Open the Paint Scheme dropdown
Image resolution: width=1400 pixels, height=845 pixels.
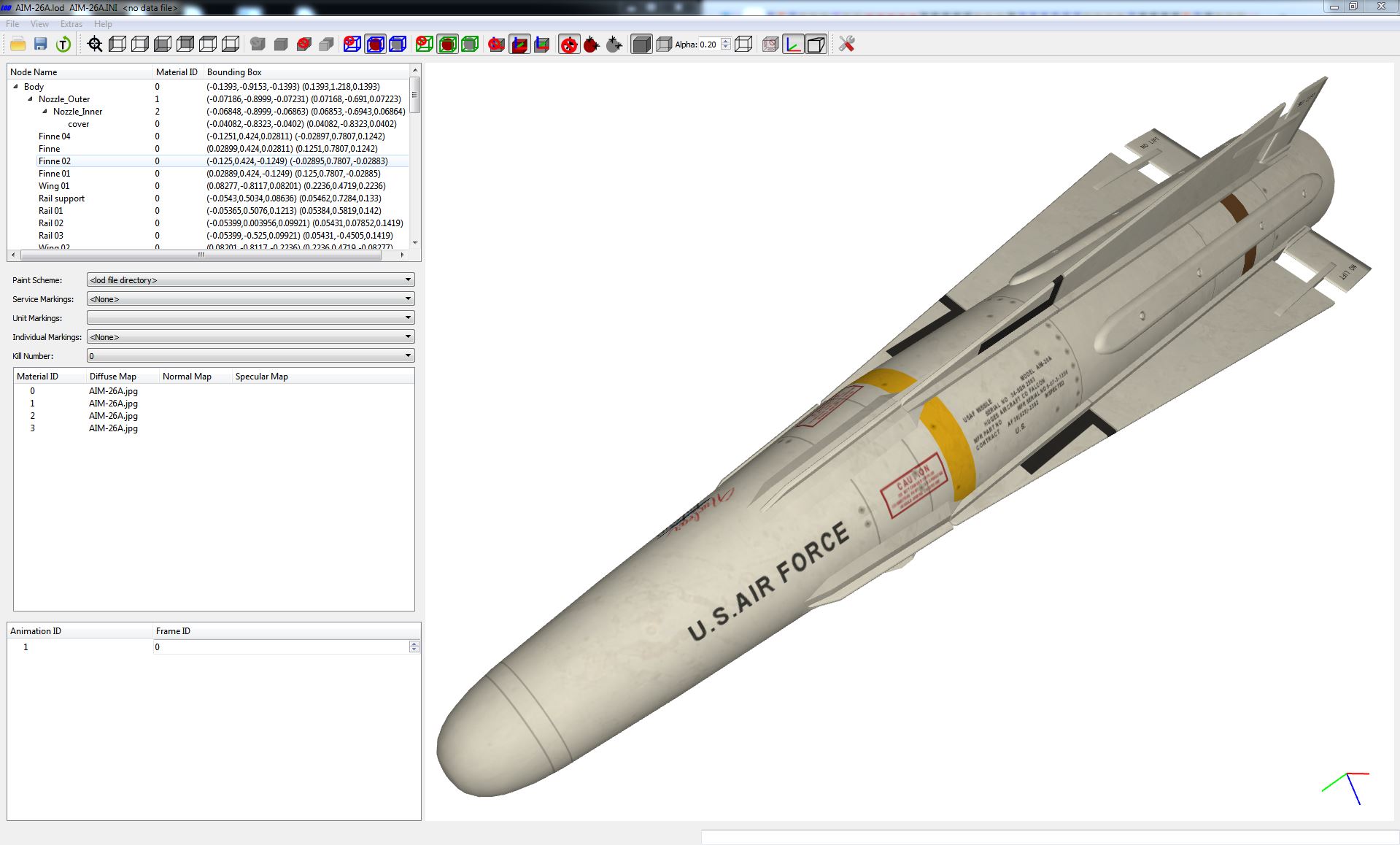pyautogui.click(x=250, y=280)
